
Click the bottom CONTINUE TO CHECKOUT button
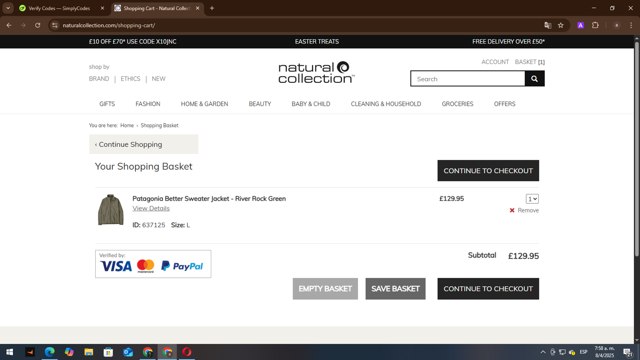488,289
